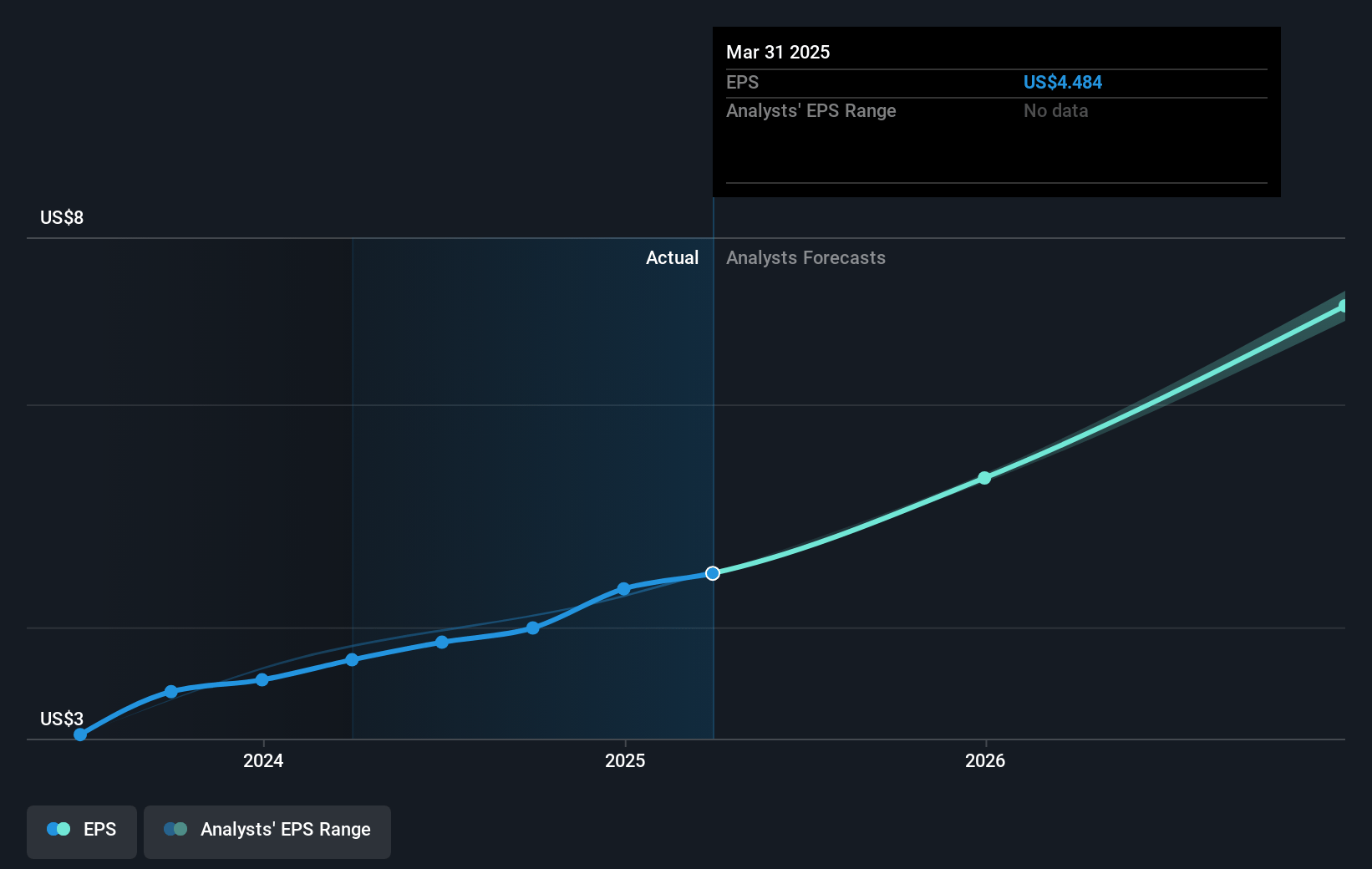Viewport: 1372px width, 869px height.
Task: Click the Actual section label
Action: tap(672, 257)
